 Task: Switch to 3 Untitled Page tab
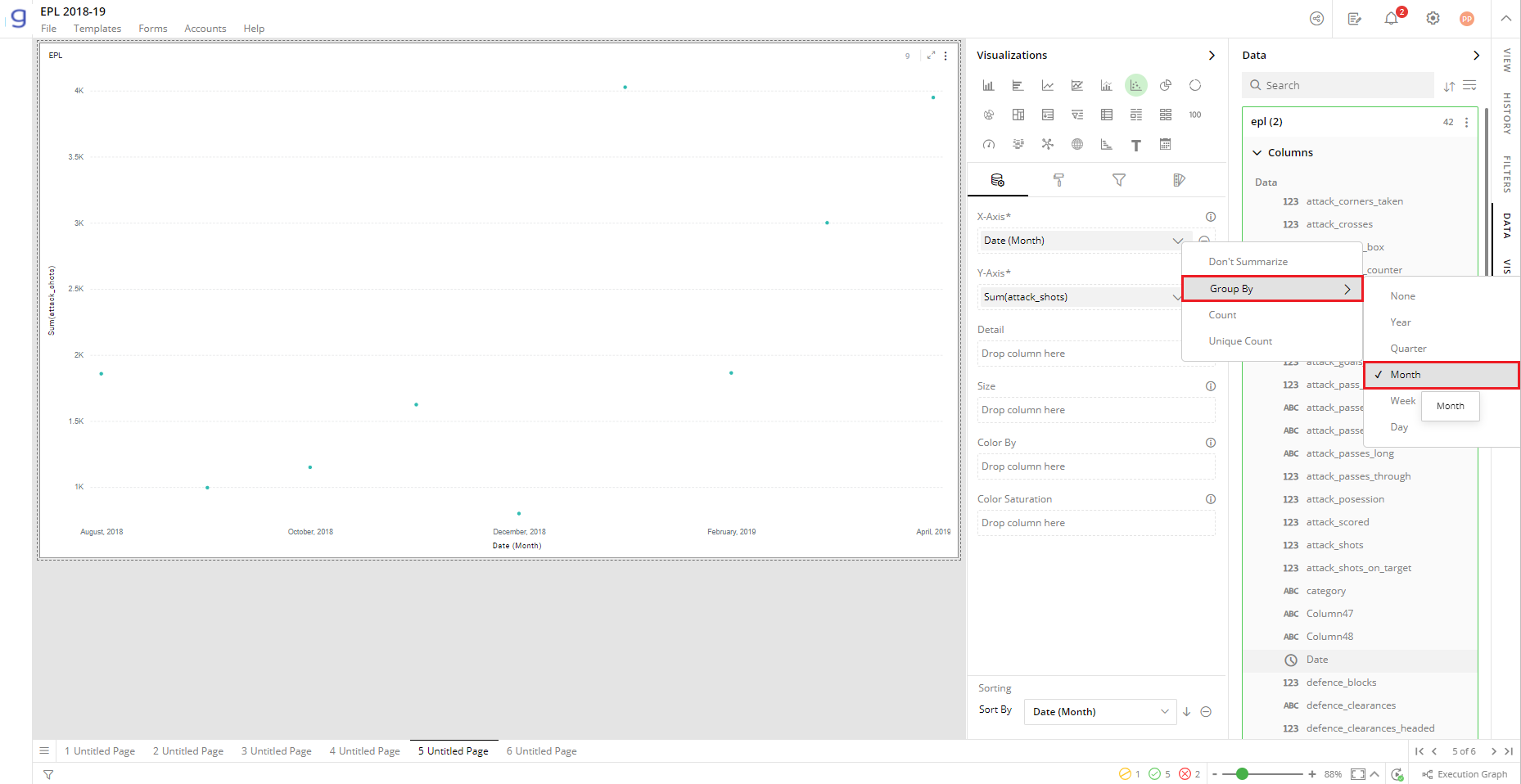click(276, 751)
